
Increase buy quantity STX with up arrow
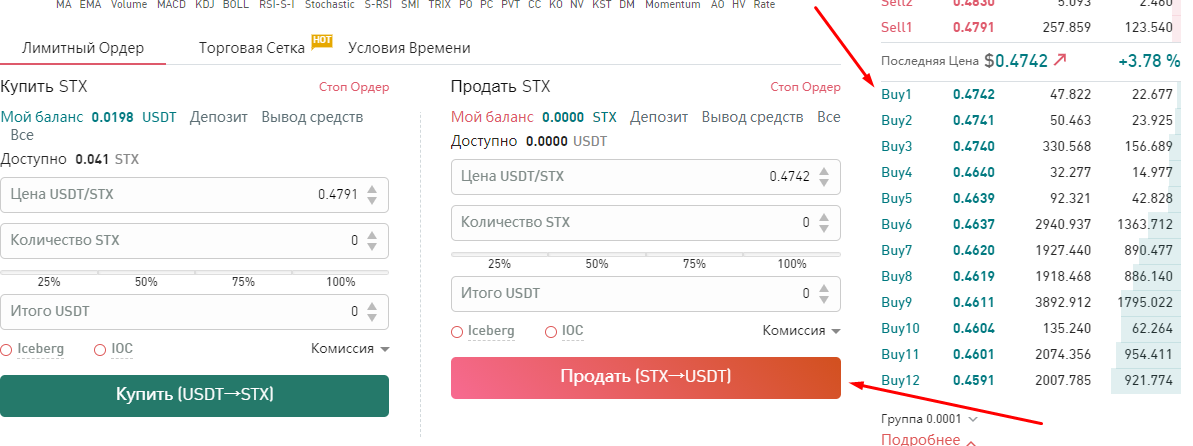pyautogui.click(x=373, y=235)
